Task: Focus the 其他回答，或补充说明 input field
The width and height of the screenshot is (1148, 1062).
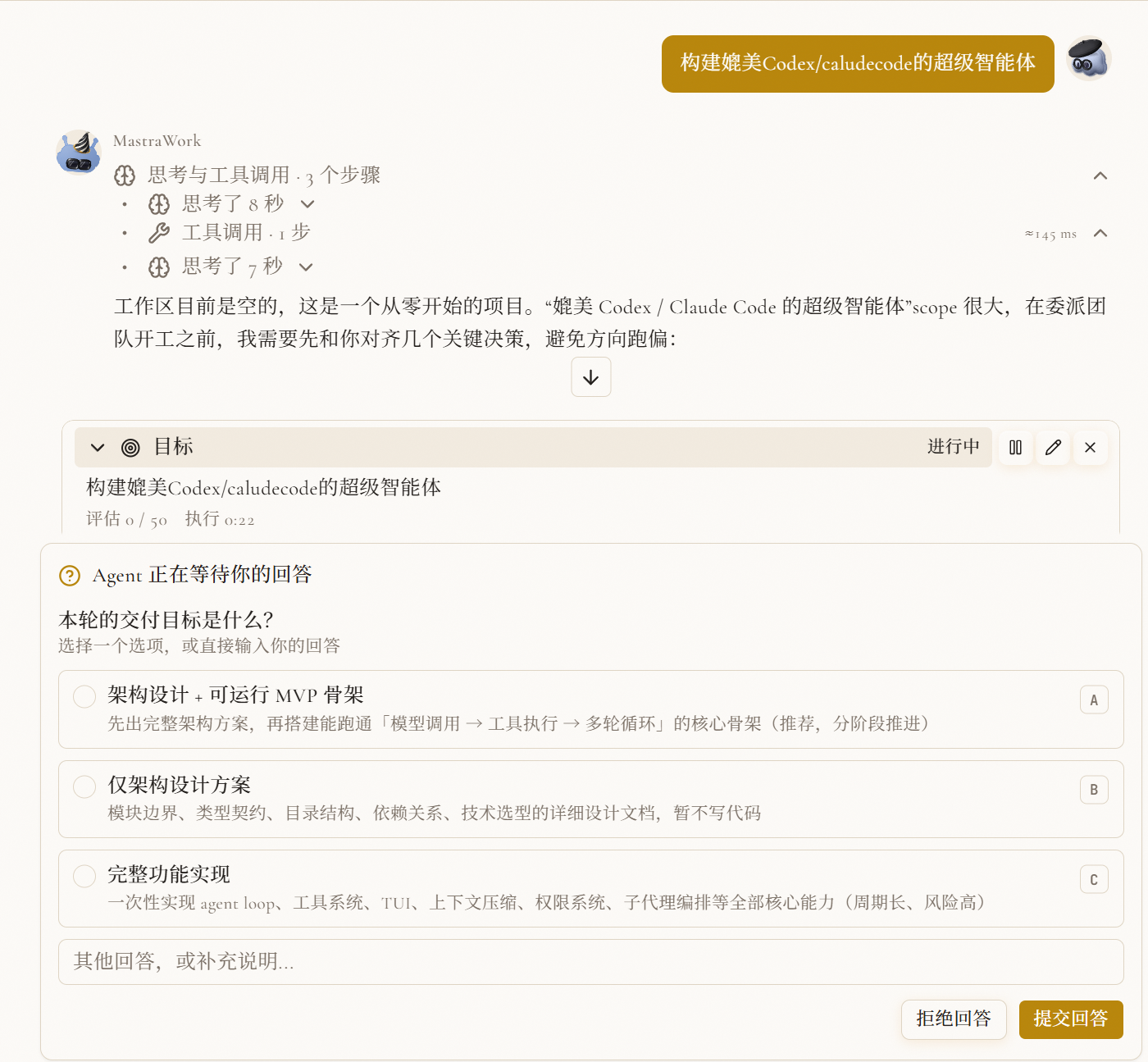Action: [591, 962]
